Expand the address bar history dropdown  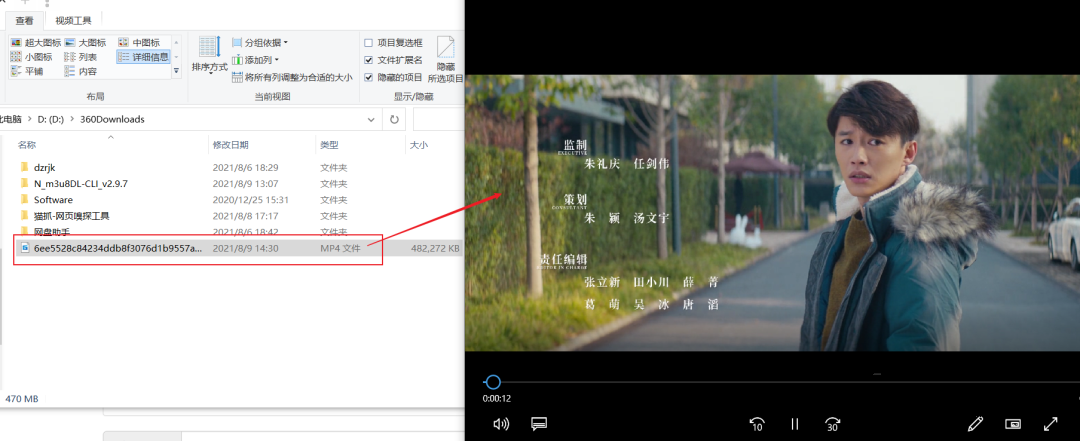(371, 119)
